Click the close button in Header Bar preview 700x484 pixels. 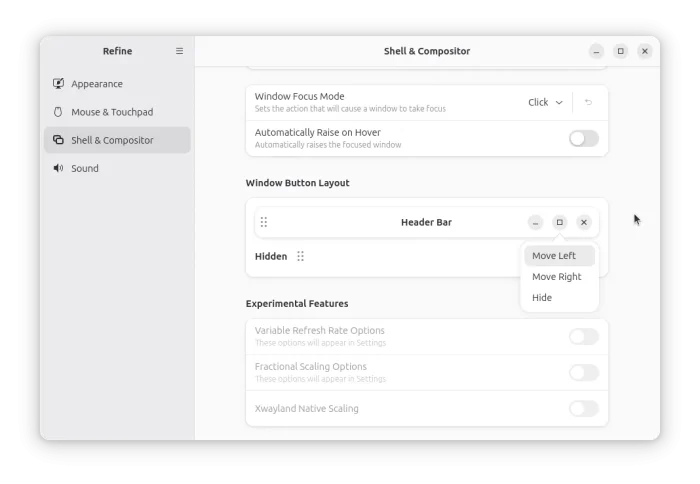[x=583, y=222]
